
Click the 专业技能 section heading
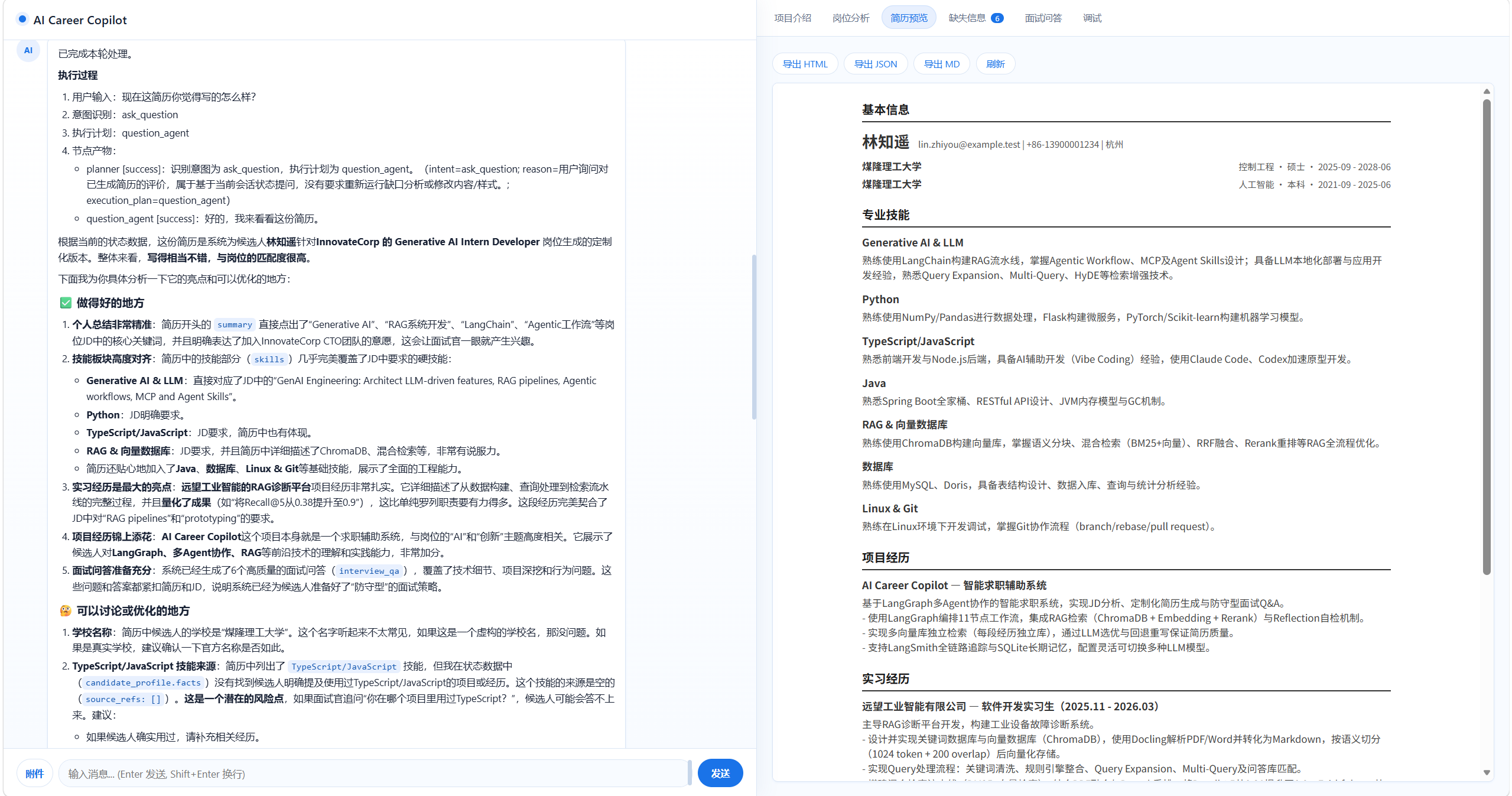coord(886,215)
